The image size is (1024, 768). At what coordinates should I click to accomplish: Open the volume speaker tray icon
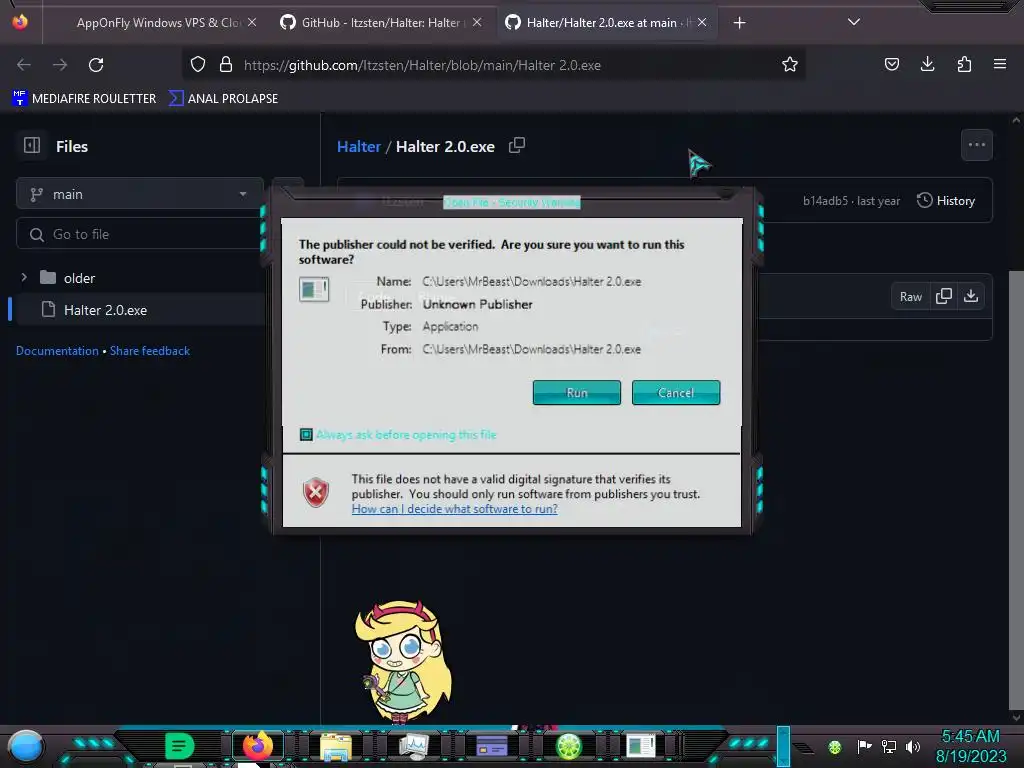[913, 746]
